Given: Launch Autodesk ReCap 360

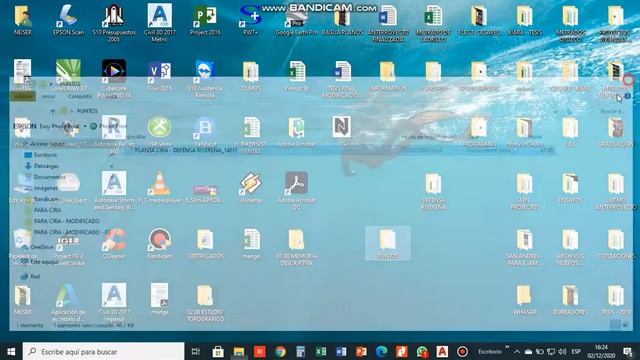Looking at the screenshot, I should [114, 135].
